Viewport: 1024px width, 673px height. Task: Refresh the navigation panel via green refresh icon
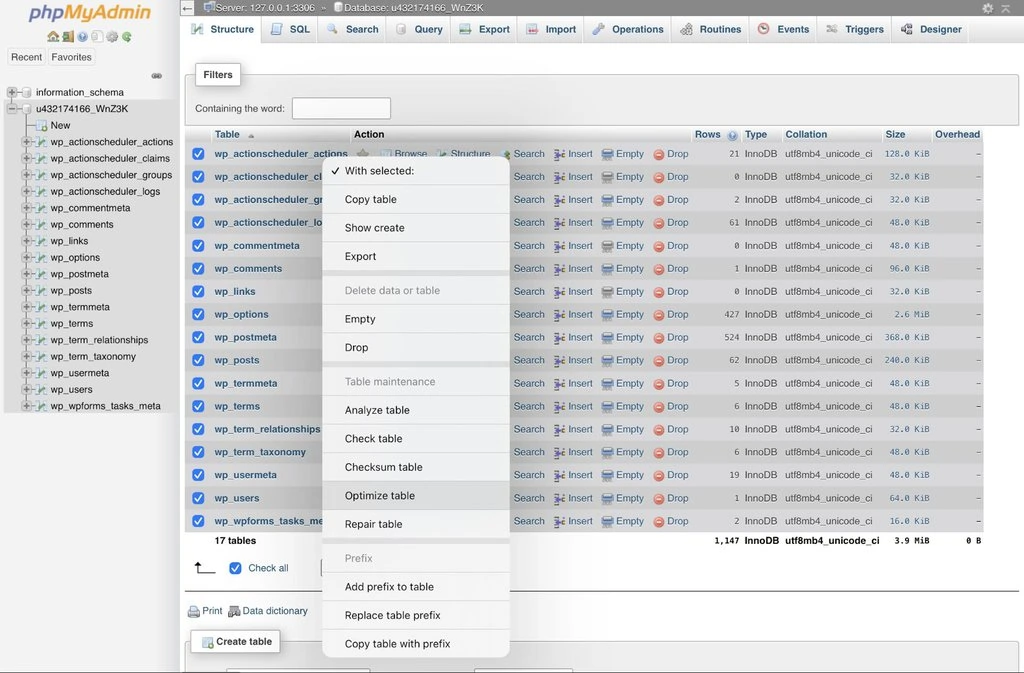126,36
